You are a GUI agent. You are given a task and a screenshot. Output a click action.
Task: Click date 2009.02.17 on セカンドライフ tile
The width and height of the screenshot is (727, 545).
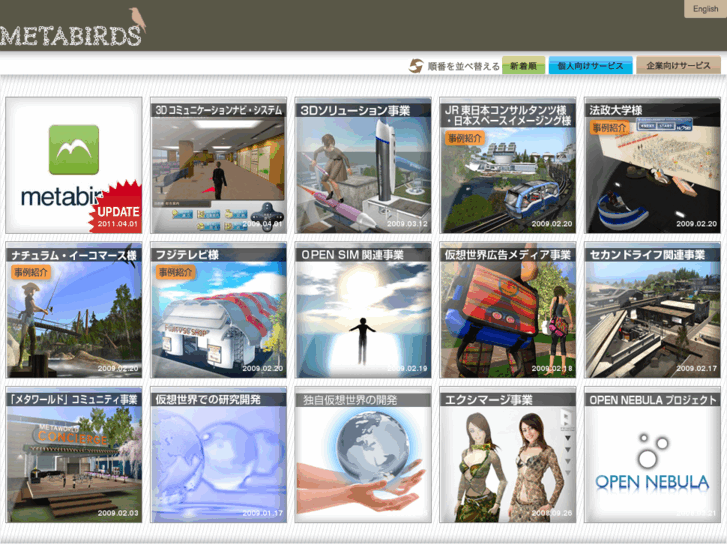(x=696, y=368)
